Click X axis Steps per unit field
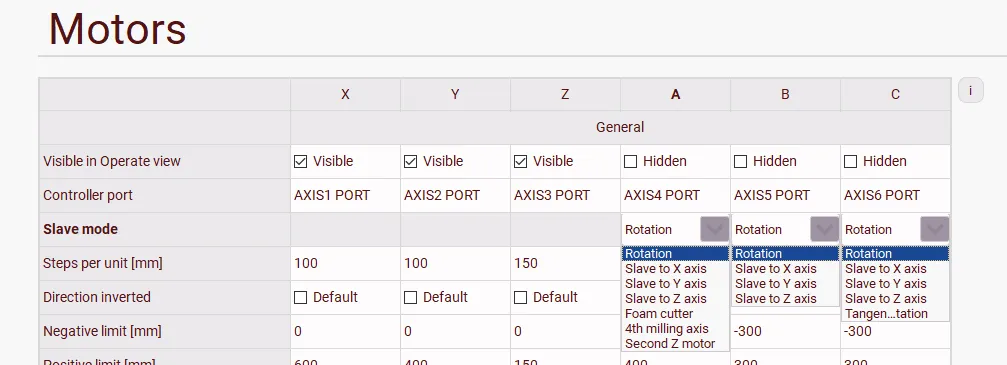This screenshot has height=365, width=1007. tap(346, 263)
